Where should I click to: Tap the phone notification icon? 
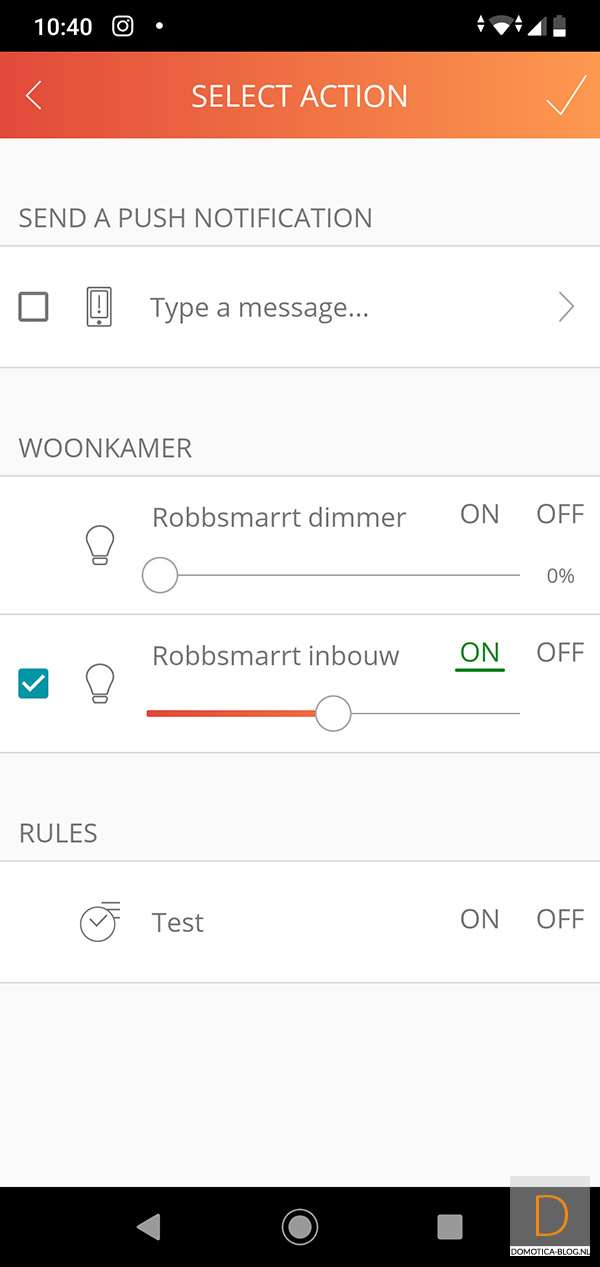pos(98,307)
